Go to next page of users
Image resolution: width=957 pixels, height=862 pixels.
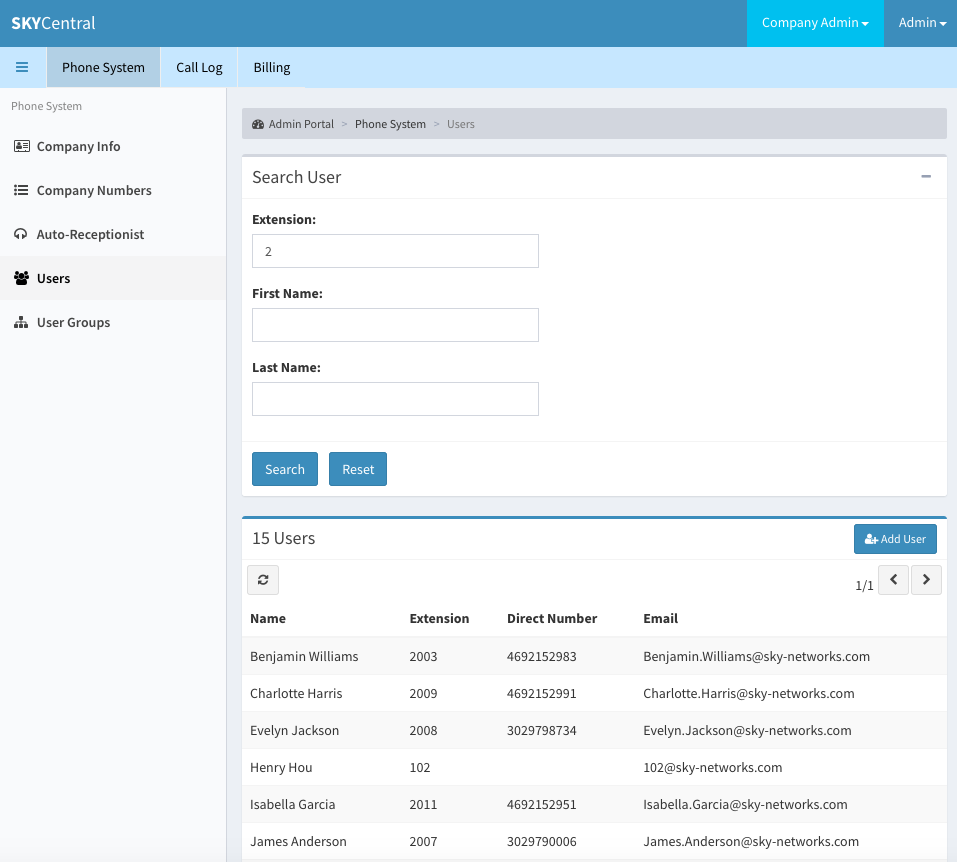coord(926,579)
